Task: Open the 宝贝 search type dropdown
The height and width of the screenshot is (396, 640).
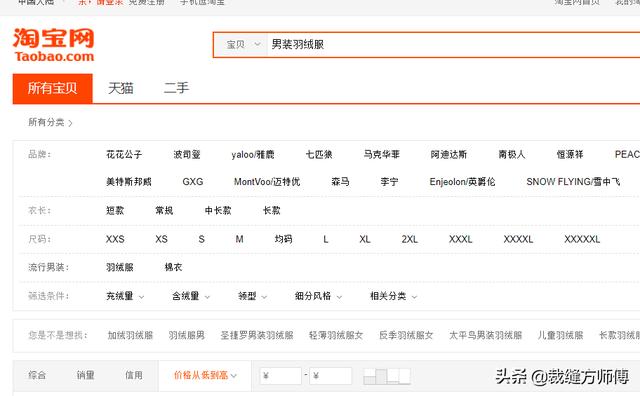Action: click(243, 44)
